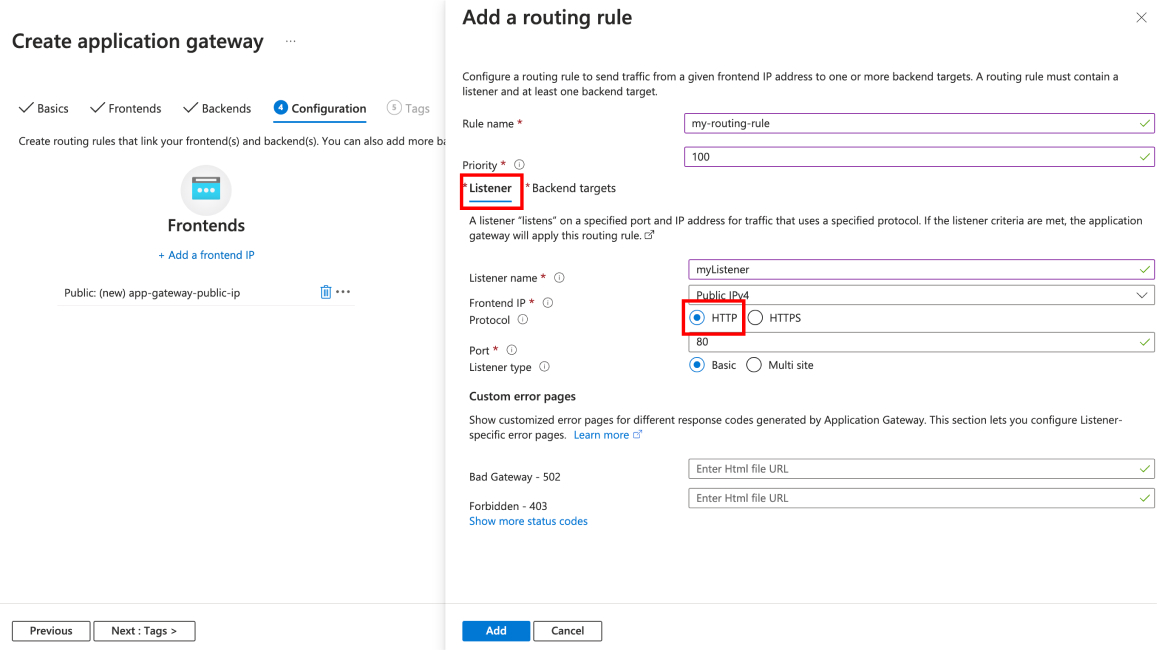Click the Add a frontend IP link
Viewport: 1157px width, 650px height.
point(206,254)
